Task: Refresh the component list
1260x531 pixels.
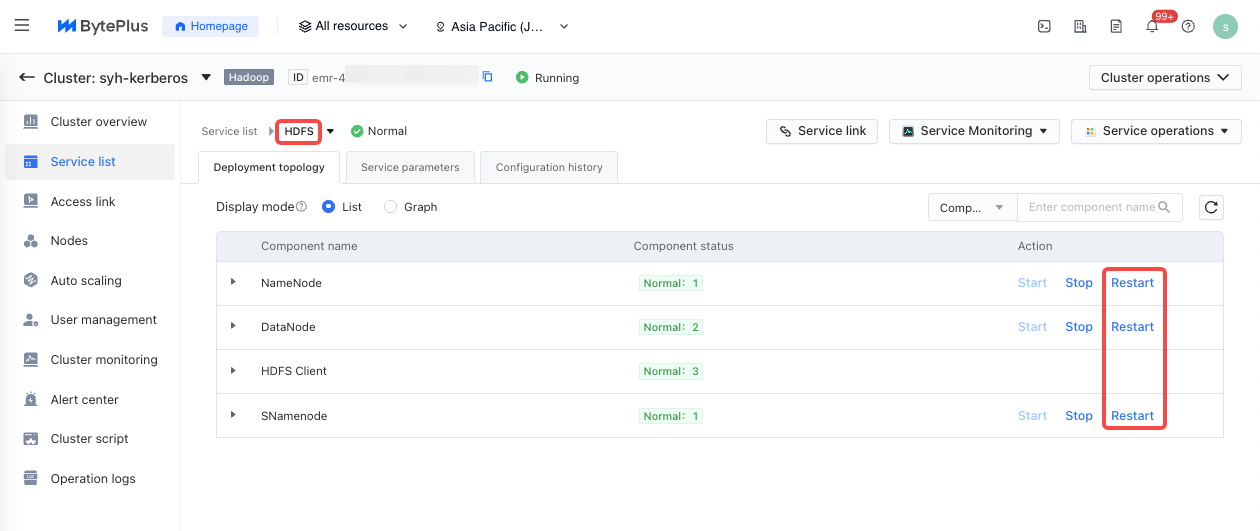Action: pyautogui.click(x=1211, y=207)
